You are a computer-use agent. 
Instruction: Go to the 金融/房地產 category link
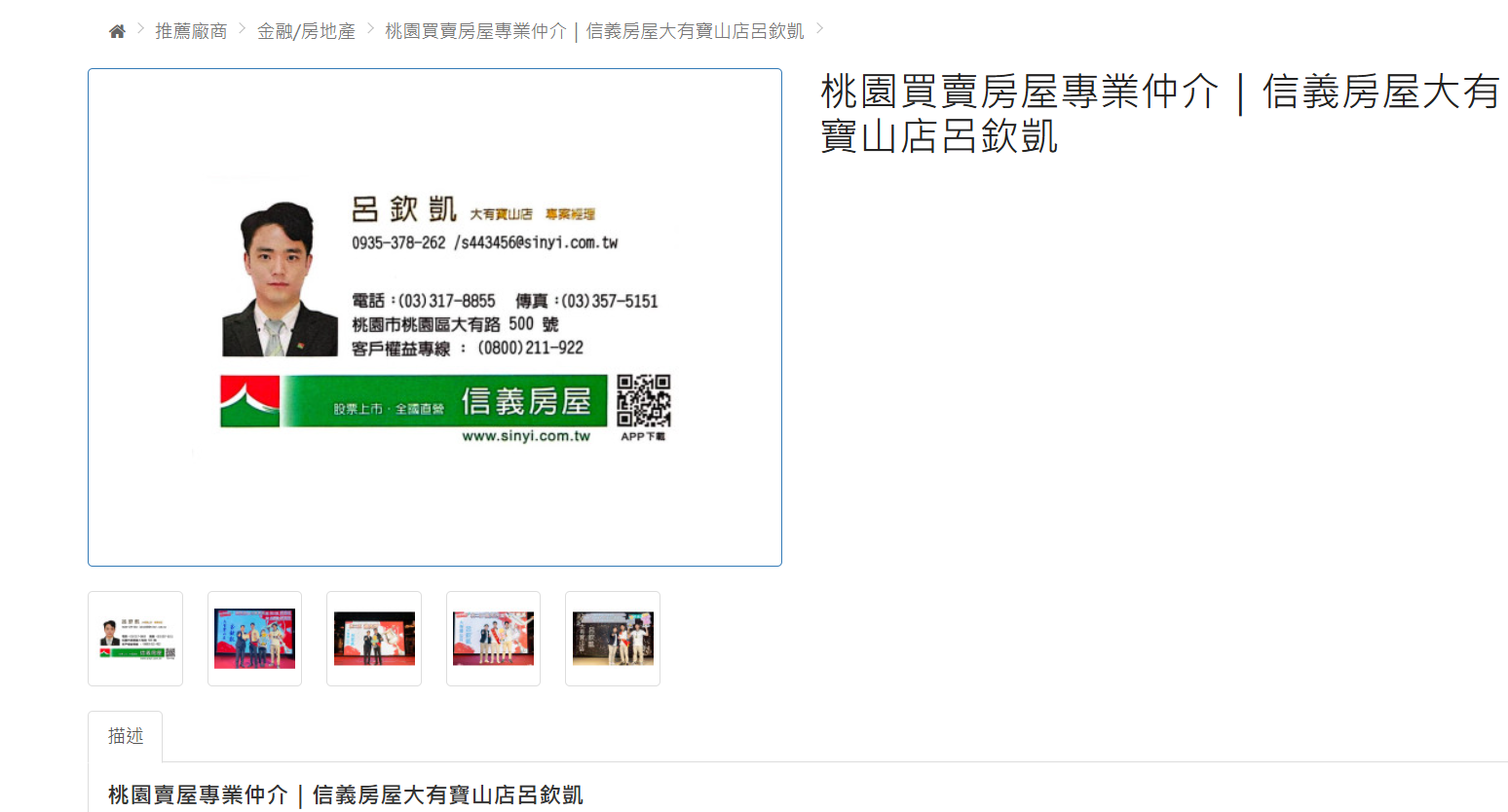tap(306, 31)
